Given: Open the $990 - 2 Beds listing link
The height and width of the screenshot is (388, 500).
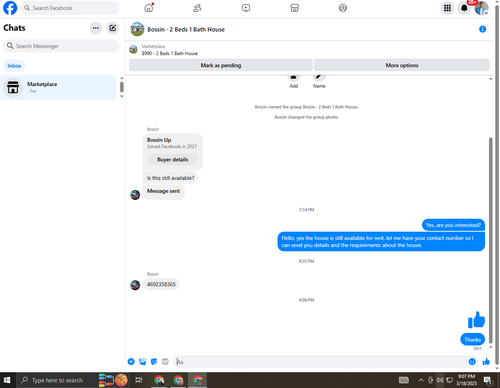Looking at the screenshot, I should 170,53.
